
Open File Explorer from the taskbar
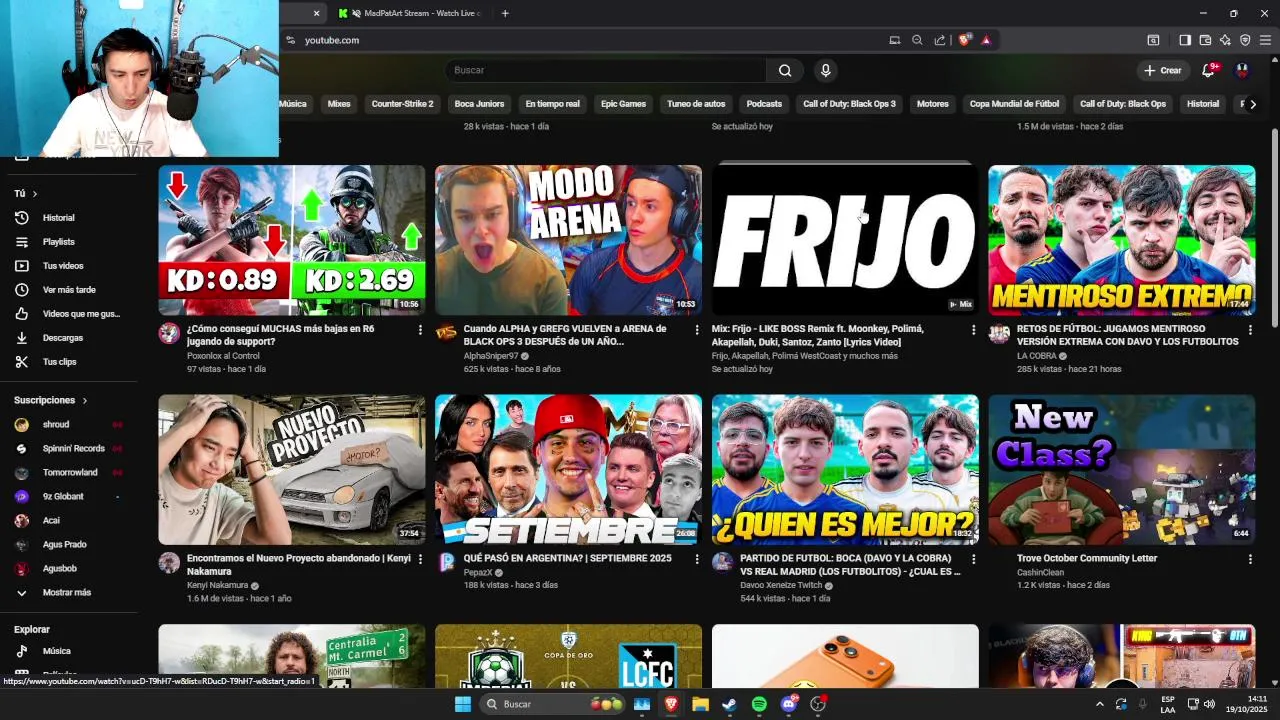click(x=700, y=704)
